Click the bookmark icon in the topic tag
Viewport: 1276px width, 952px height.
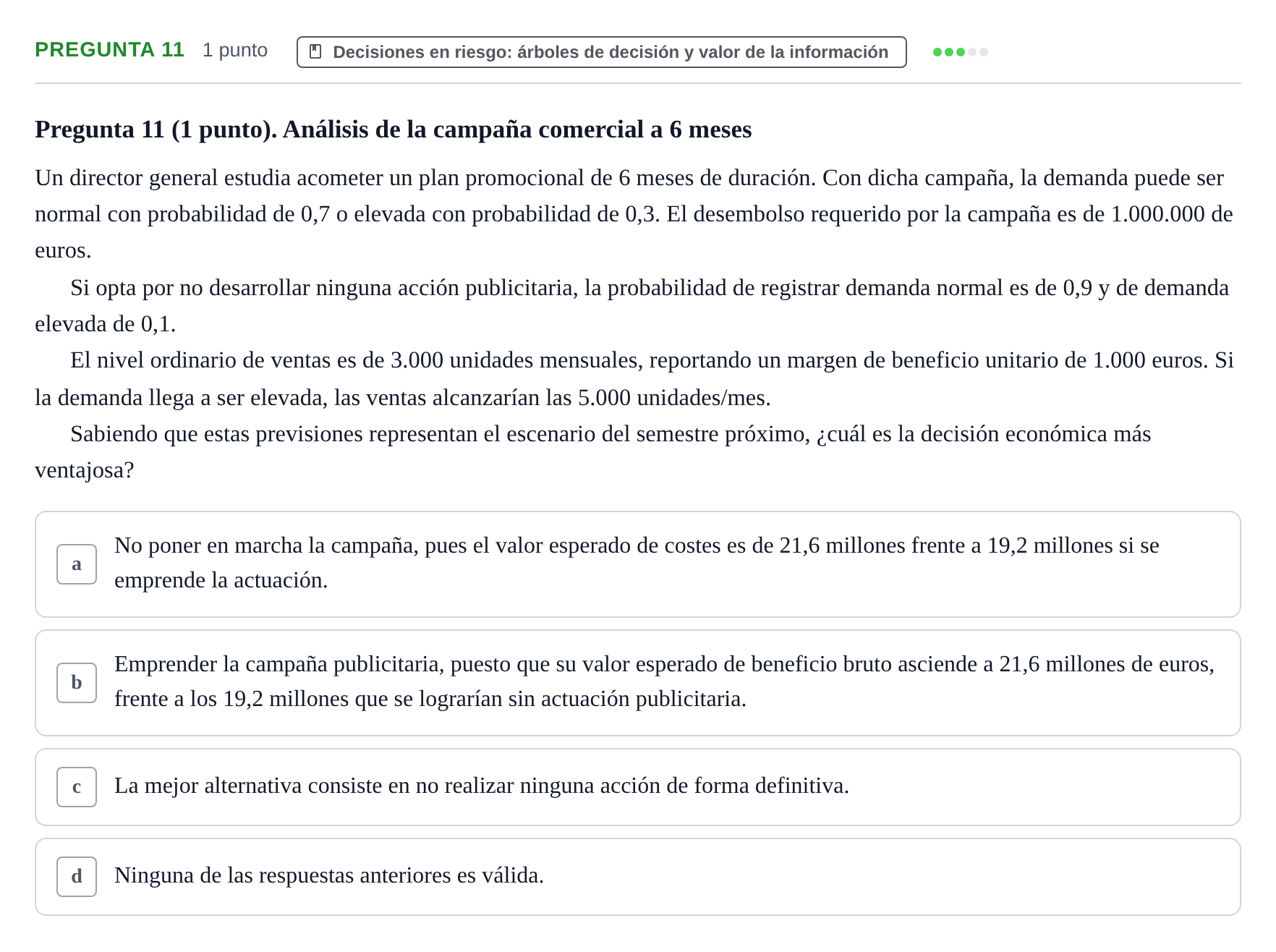click(315, 51)
